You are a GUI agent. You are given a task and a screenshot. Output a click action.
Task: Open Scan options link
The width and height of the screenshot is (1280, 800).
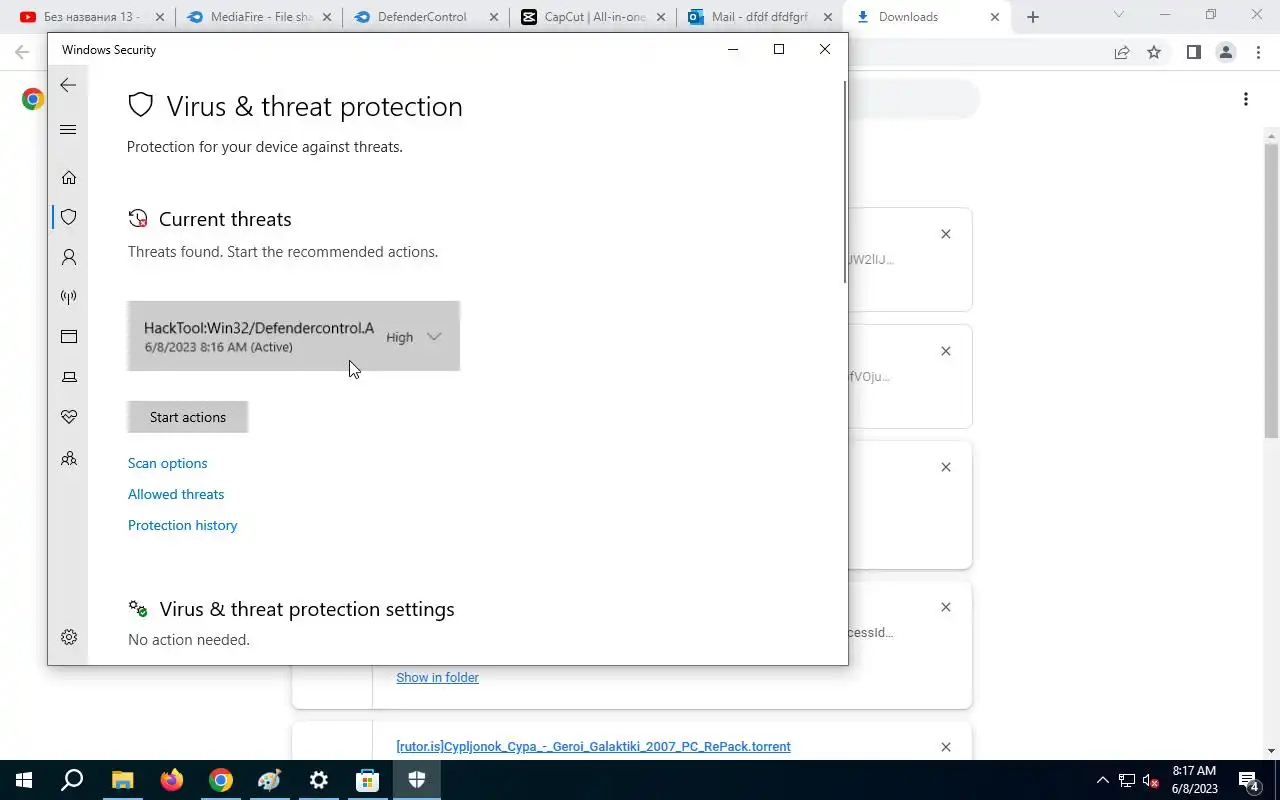168,463
